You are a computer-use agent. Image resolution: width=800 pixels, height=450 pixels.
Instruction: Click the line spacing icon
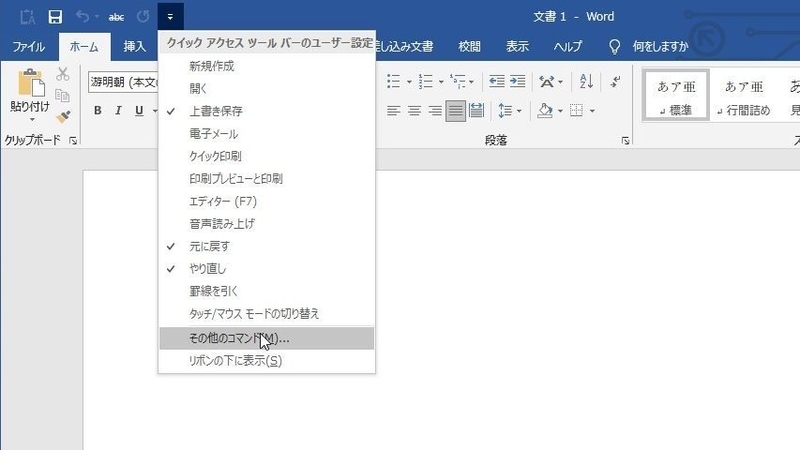pos(505,111)
